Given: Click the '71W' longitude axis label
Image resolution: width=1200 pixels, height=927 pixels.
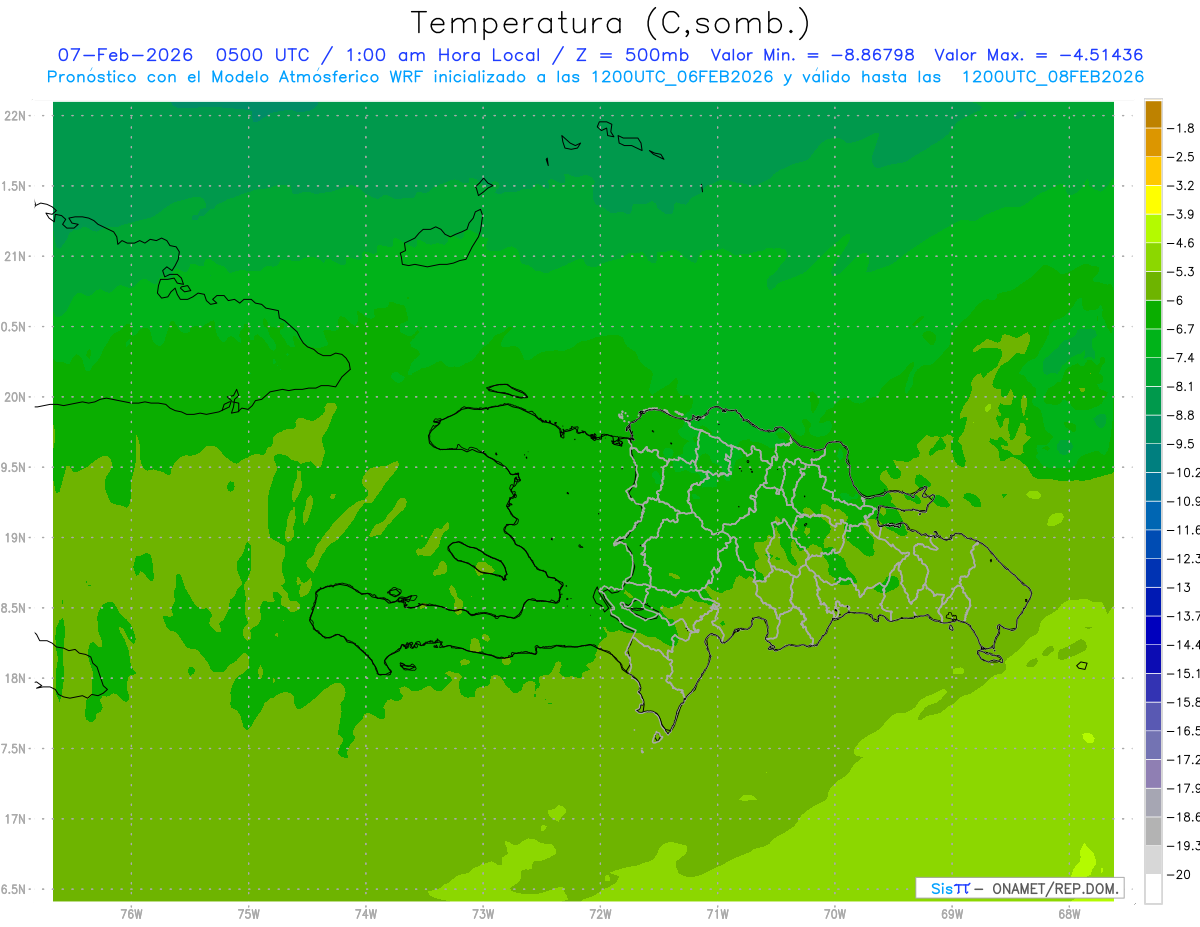Looking at the screenshot, I should (x=717, y=913).
